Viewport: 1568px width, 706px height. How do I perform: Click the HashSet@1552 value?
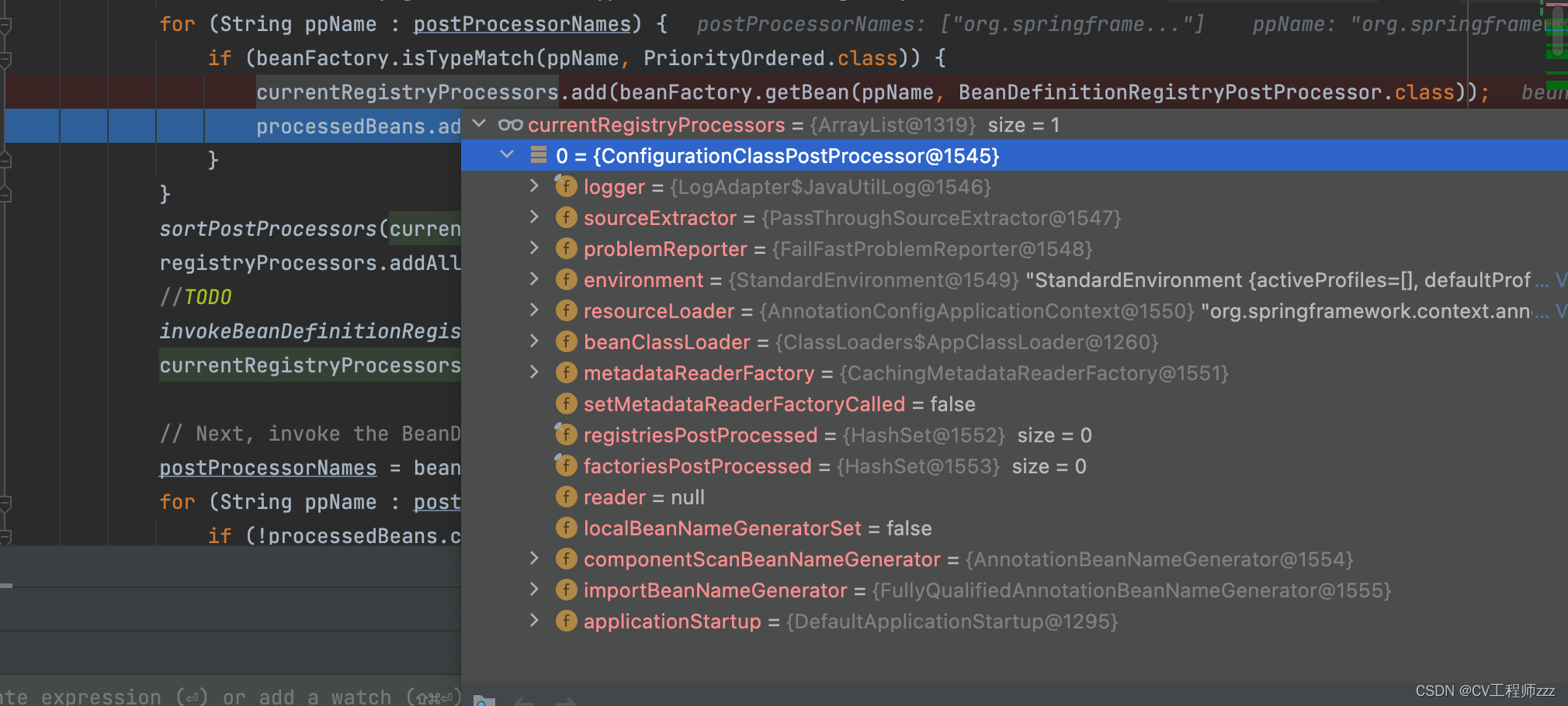point(924,435)
